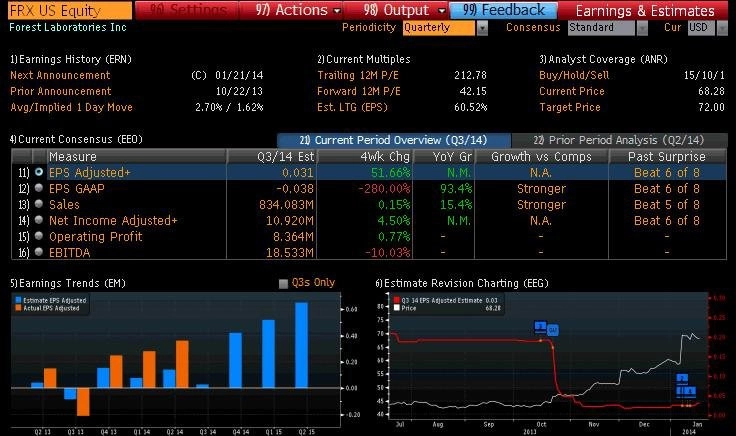
Task: Click the Next Announcement label
Action: coord(60,75)
